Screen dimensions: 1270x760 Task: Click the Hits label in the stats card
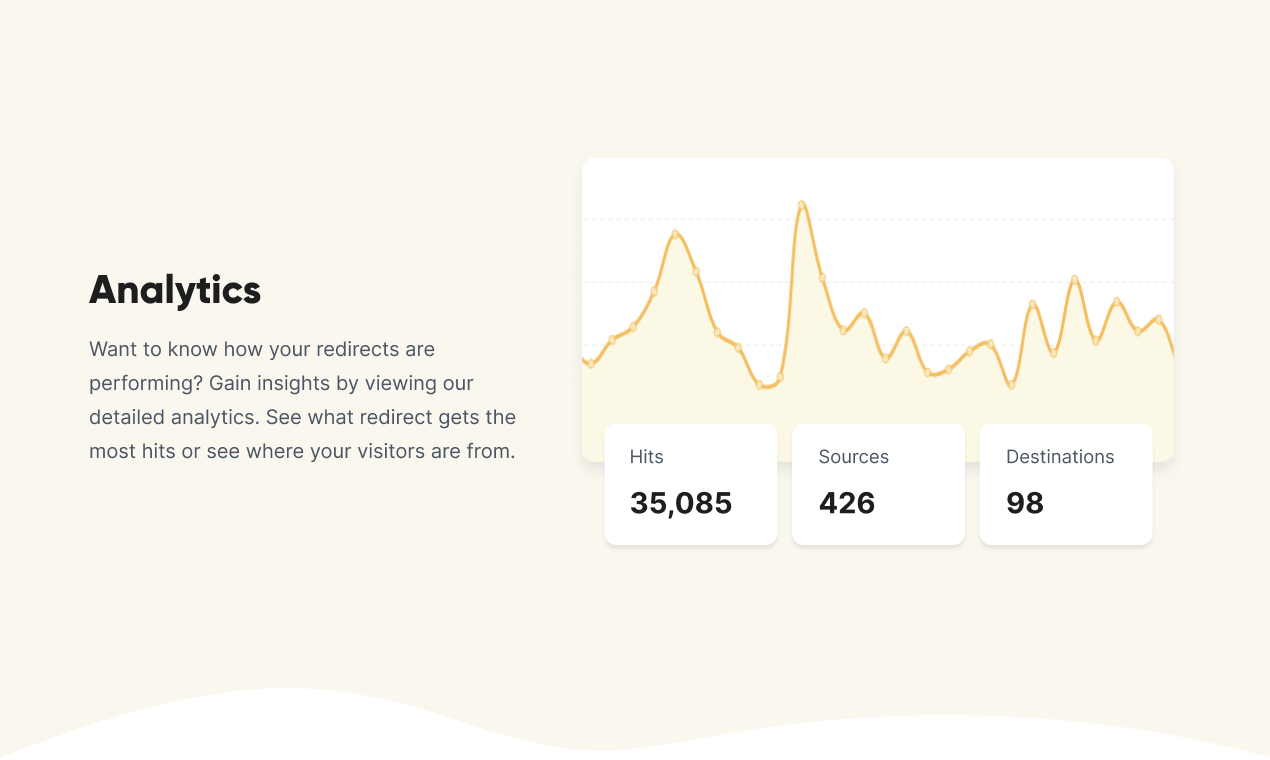(646, 457)
